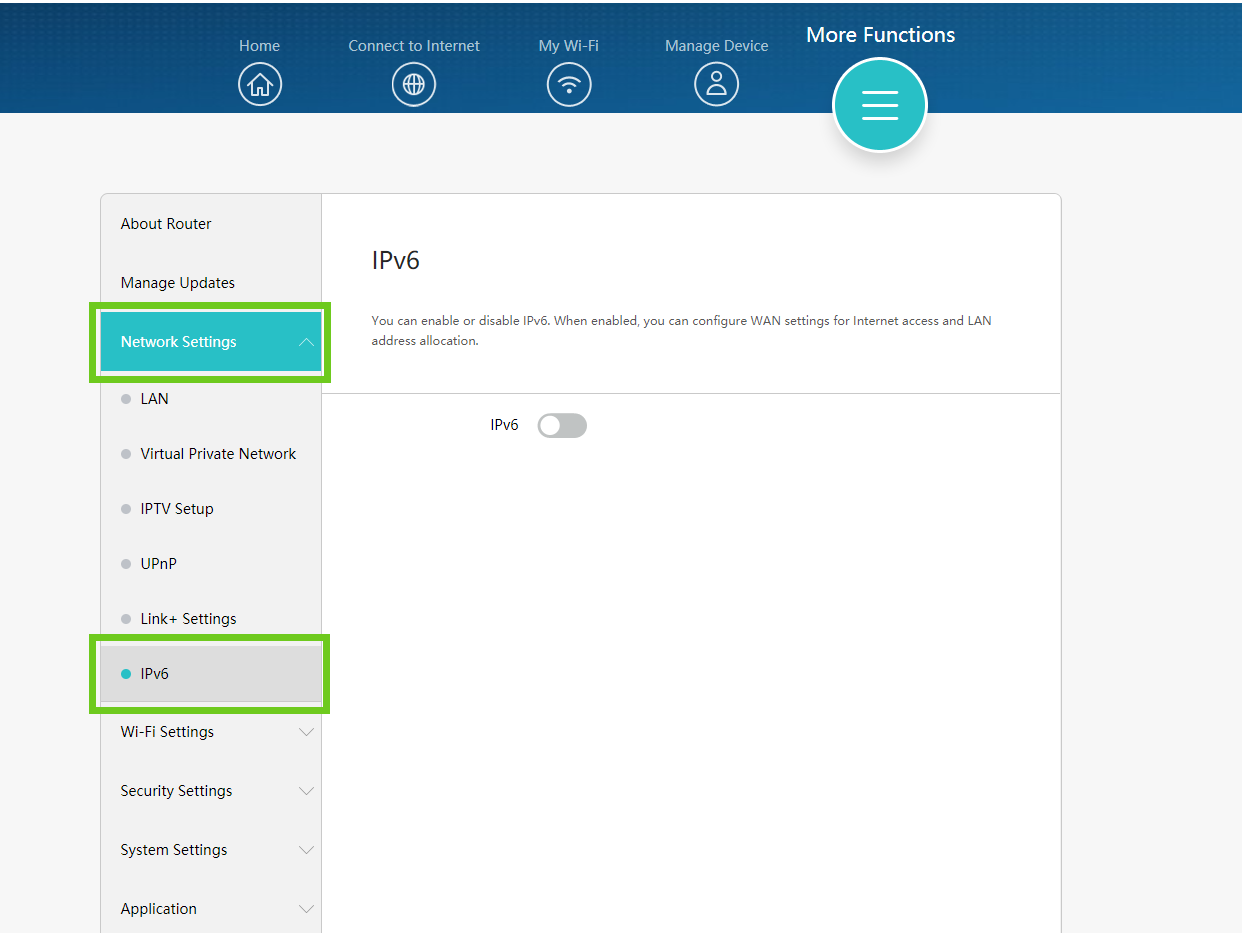Click the bullet dot beside UPnP
The image size is (1242, 933).
126,564
